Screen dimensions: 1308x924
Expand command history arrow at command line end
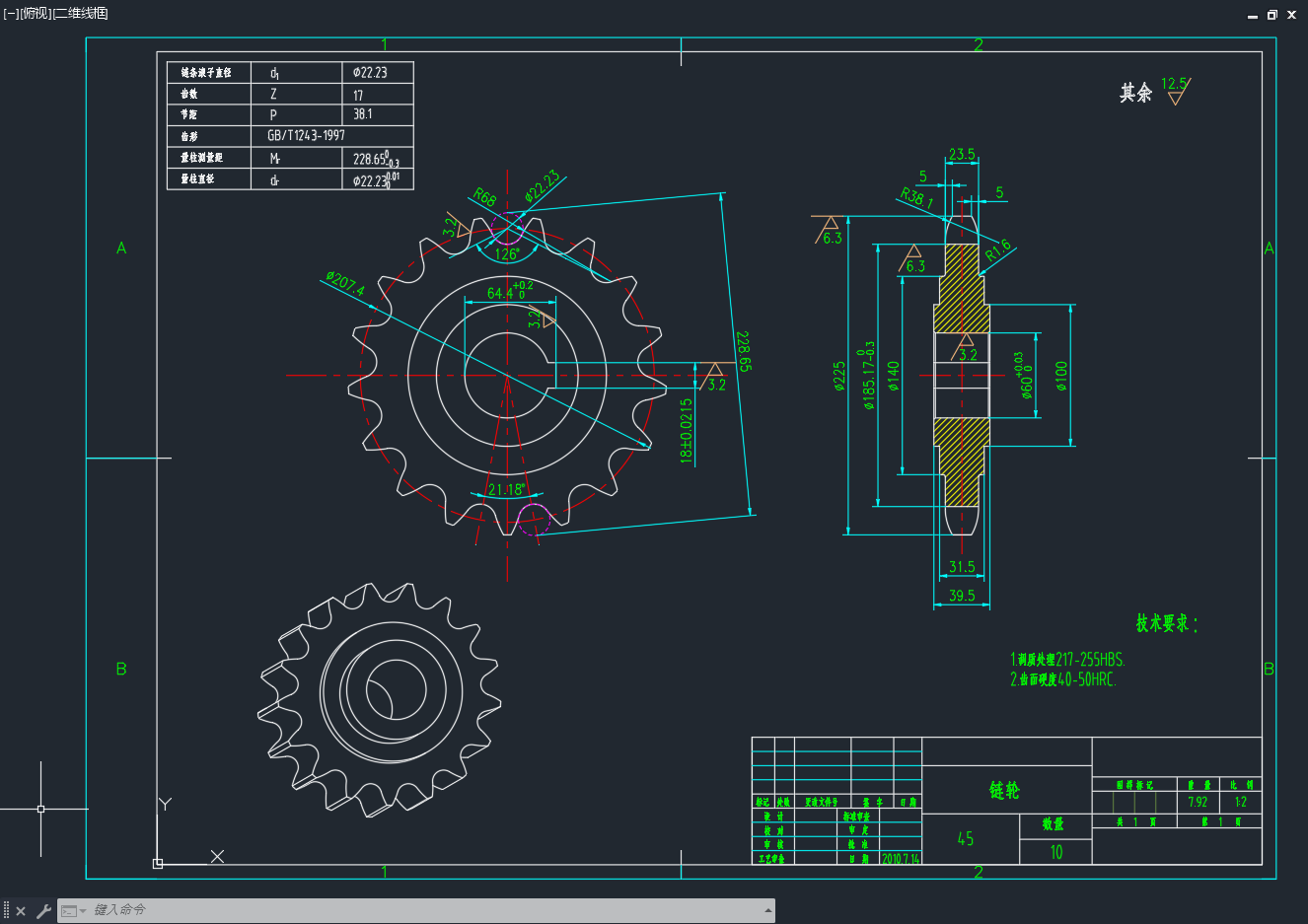tap(767, 910)
